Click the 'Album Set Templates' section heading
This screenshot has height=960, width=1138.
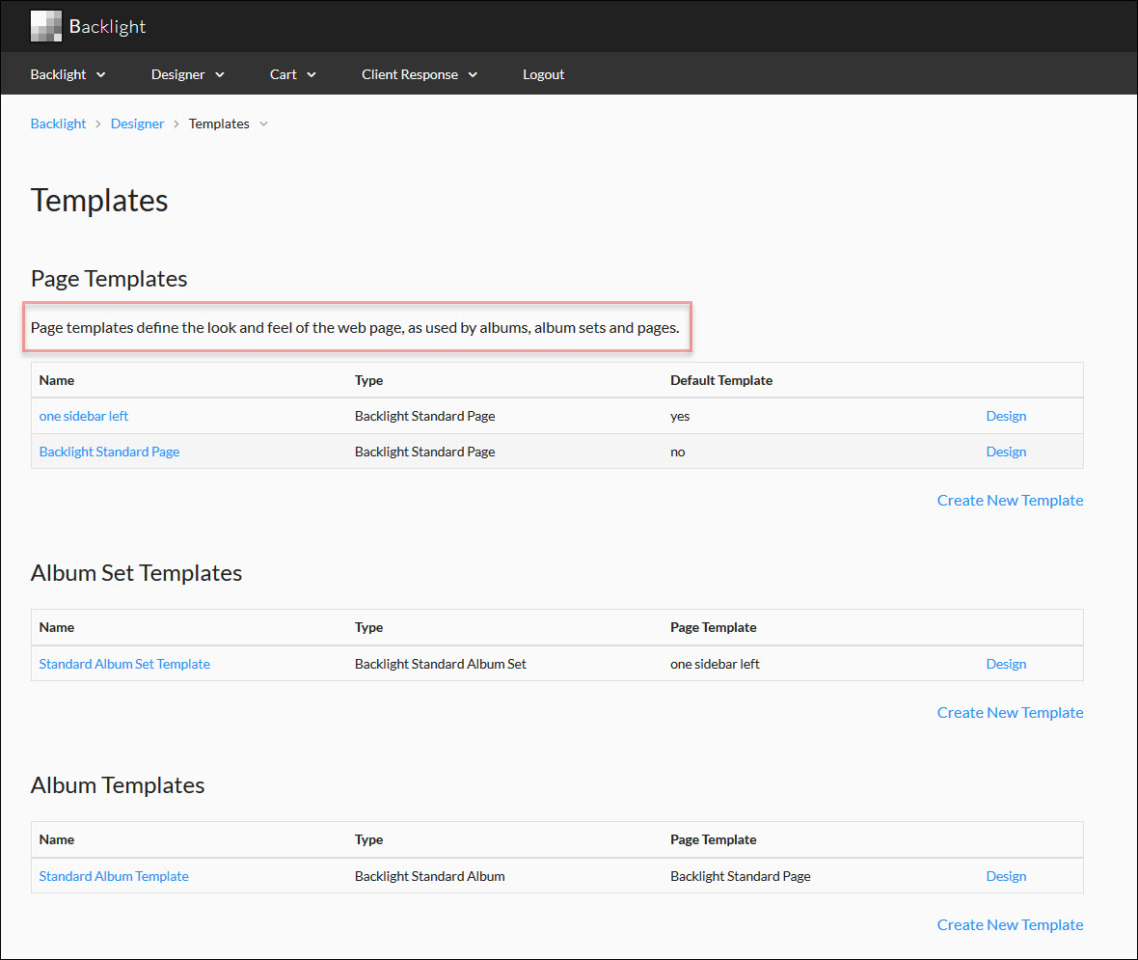coord(136,573)
